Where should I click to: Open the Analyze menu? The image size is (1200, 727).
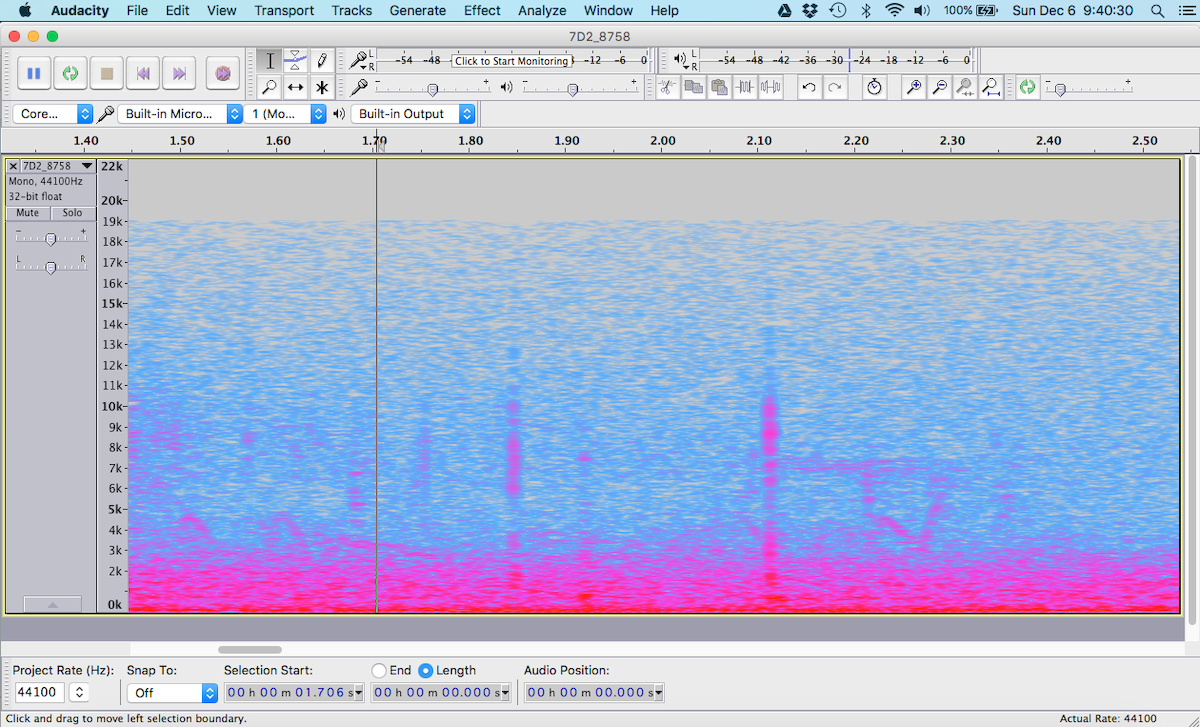[x=541, y=10]
